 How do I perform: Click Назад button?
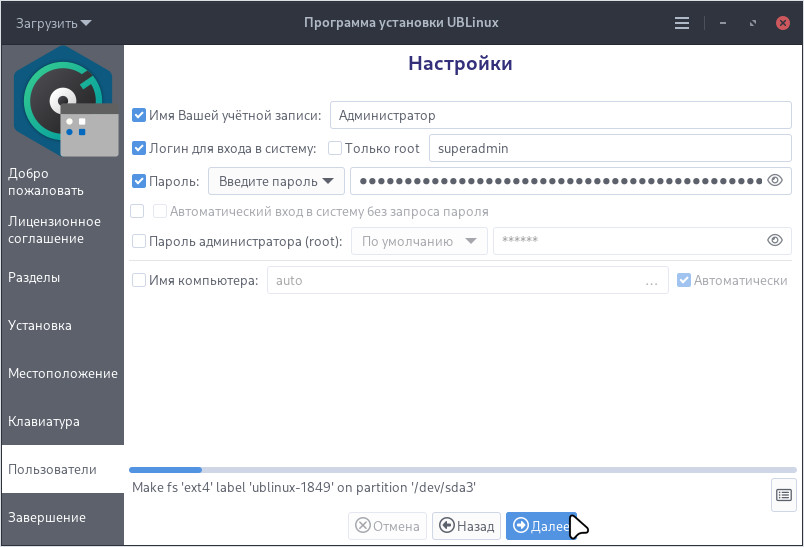(466, 526)
